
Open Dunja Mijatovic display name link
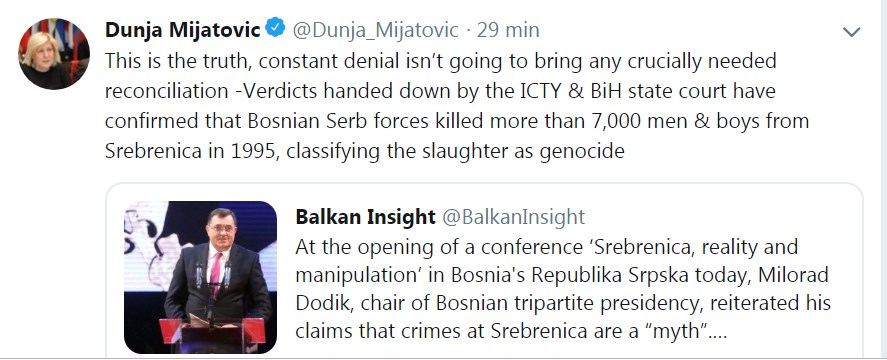point(182,30)
